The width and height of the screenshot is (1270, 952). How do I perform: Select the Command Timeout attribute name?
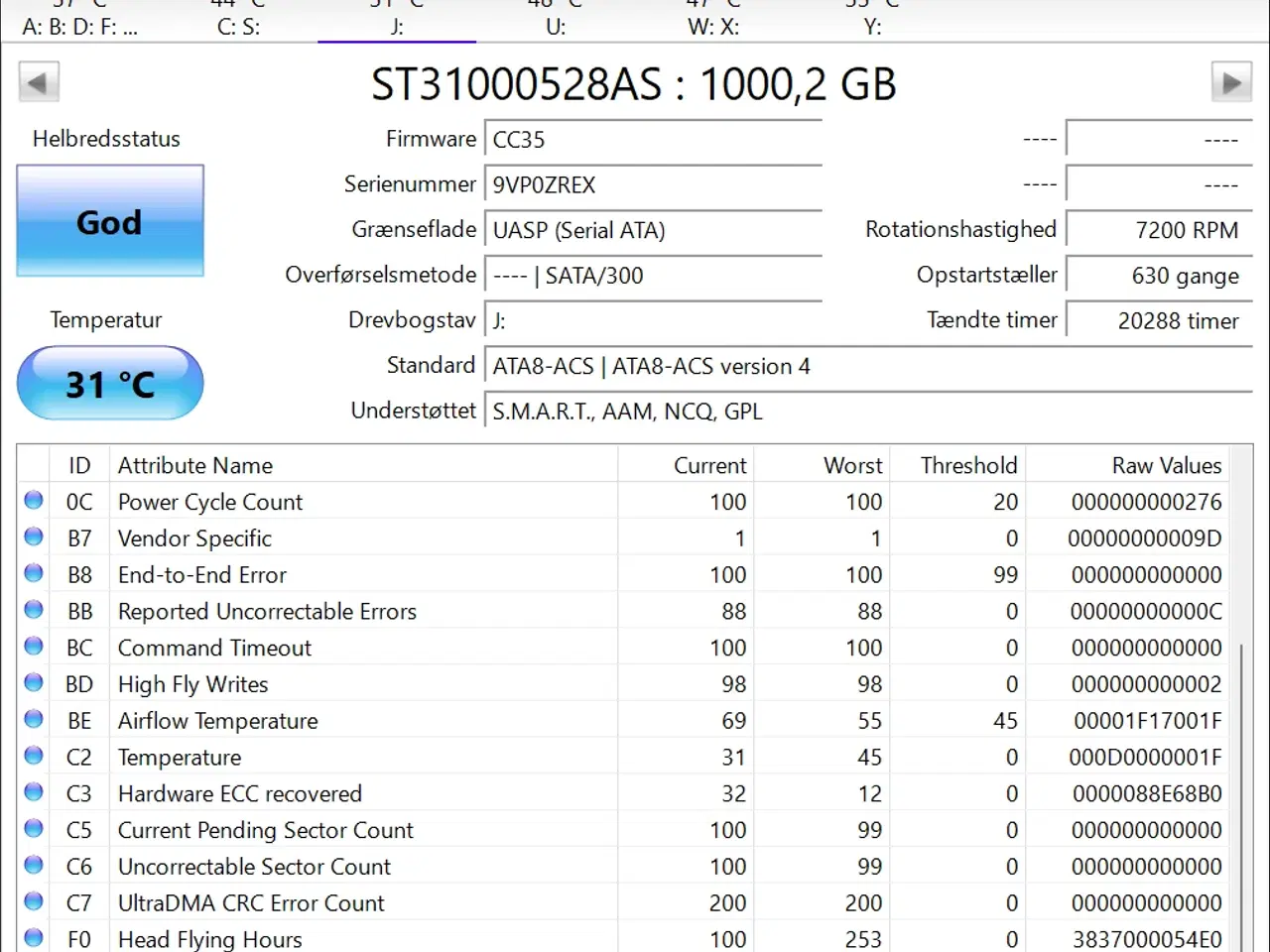click(x=214, y=648)
